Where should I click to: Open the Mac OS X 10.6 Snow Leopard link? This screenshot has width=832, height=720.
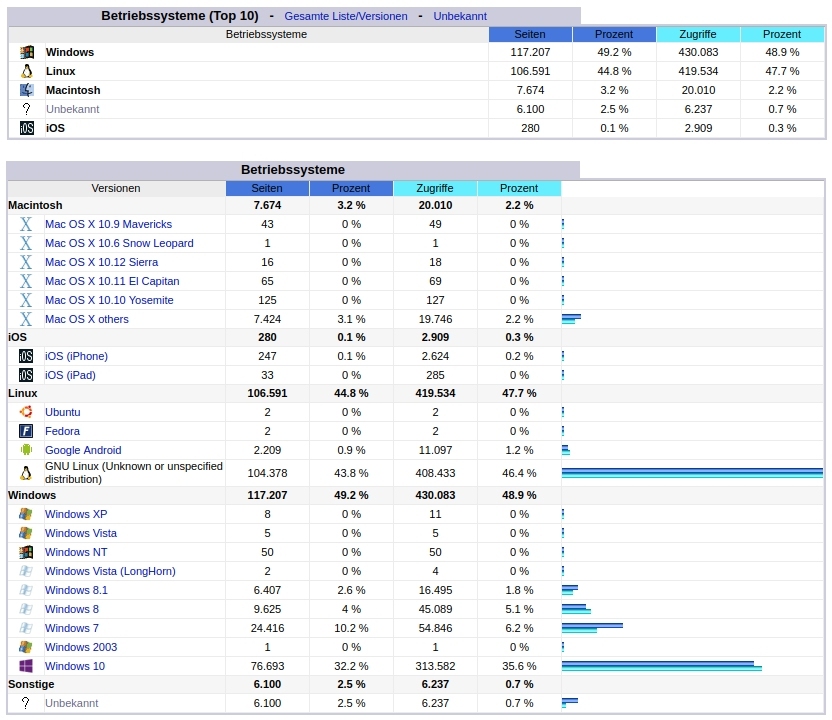pos(119,243)
